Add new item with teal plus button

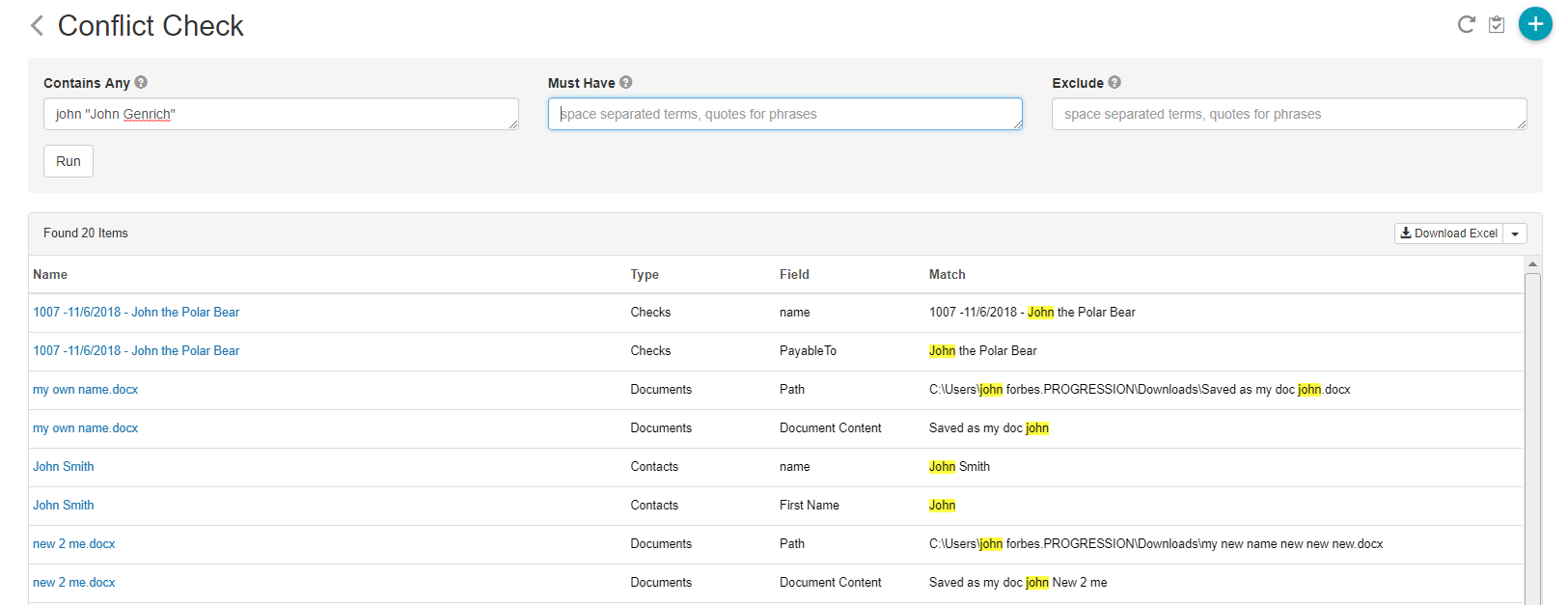(x=1535, y=24)
